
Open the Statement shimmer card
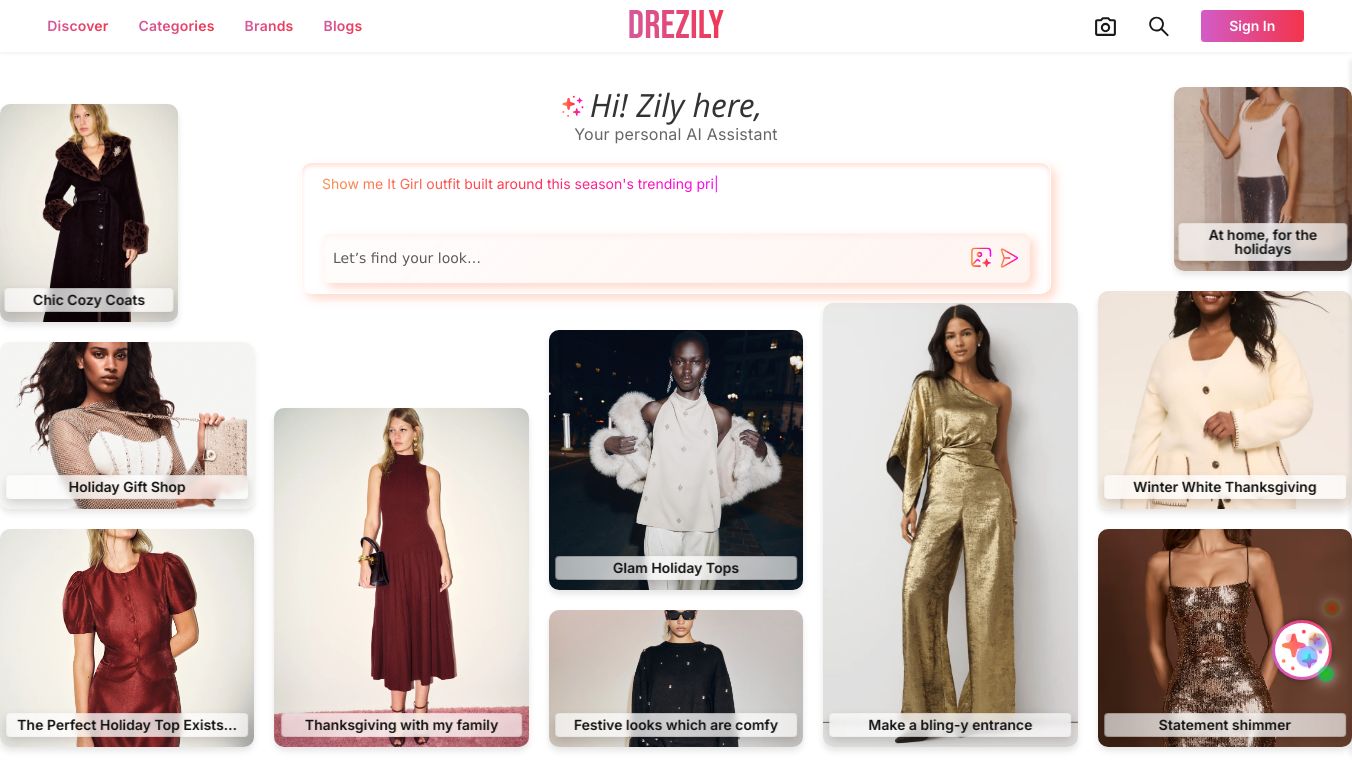click(x=1225, y=638)
